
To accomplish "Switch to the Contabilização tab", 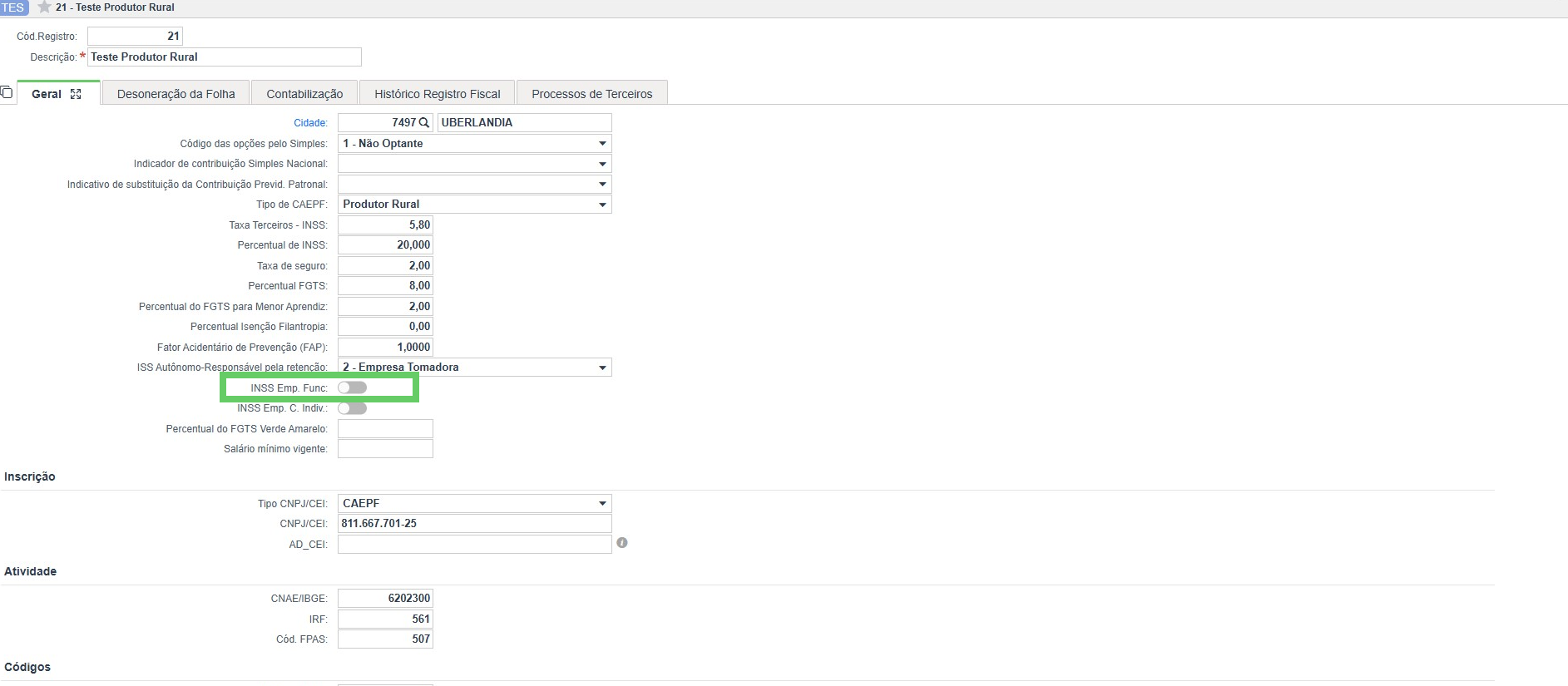I will click(304, 93).
